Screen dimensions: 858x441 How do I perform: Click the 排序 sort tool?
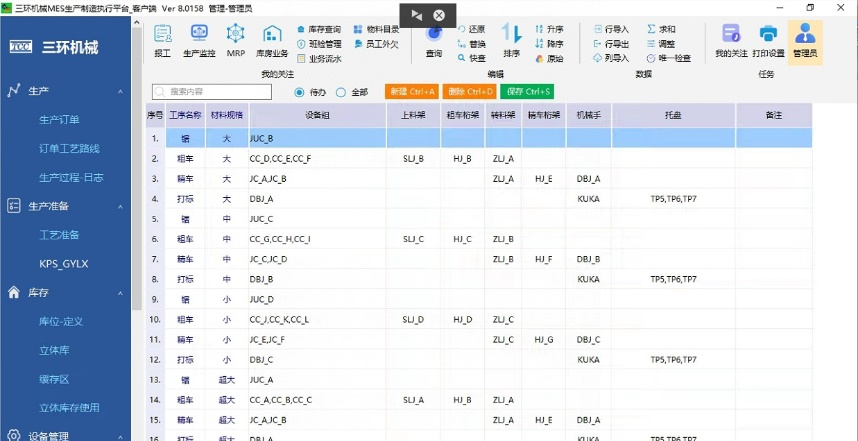pos(512,41)
